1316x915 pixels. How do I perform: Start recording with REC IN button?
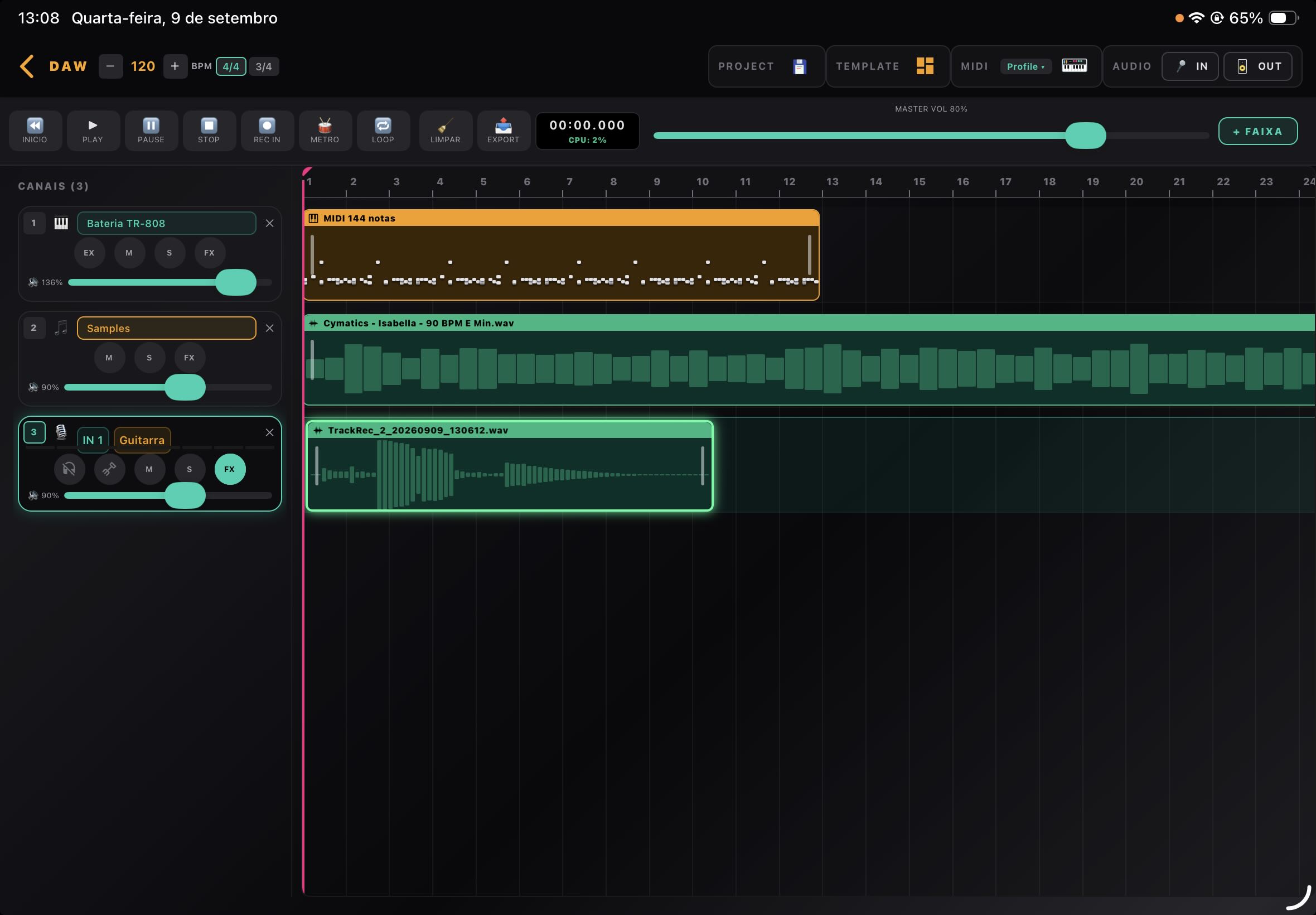[267, 131]
